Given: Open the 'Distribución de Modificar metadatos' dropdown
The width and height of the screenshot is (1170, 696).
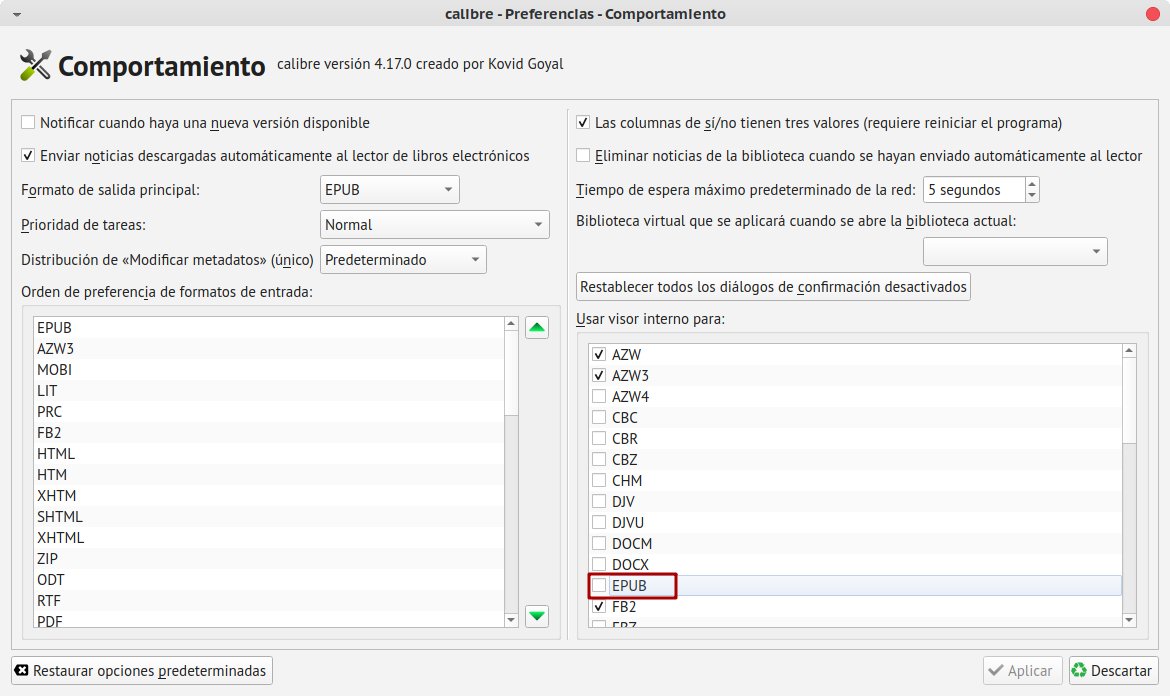Looking at the screenshot, I should coord(401,259).
